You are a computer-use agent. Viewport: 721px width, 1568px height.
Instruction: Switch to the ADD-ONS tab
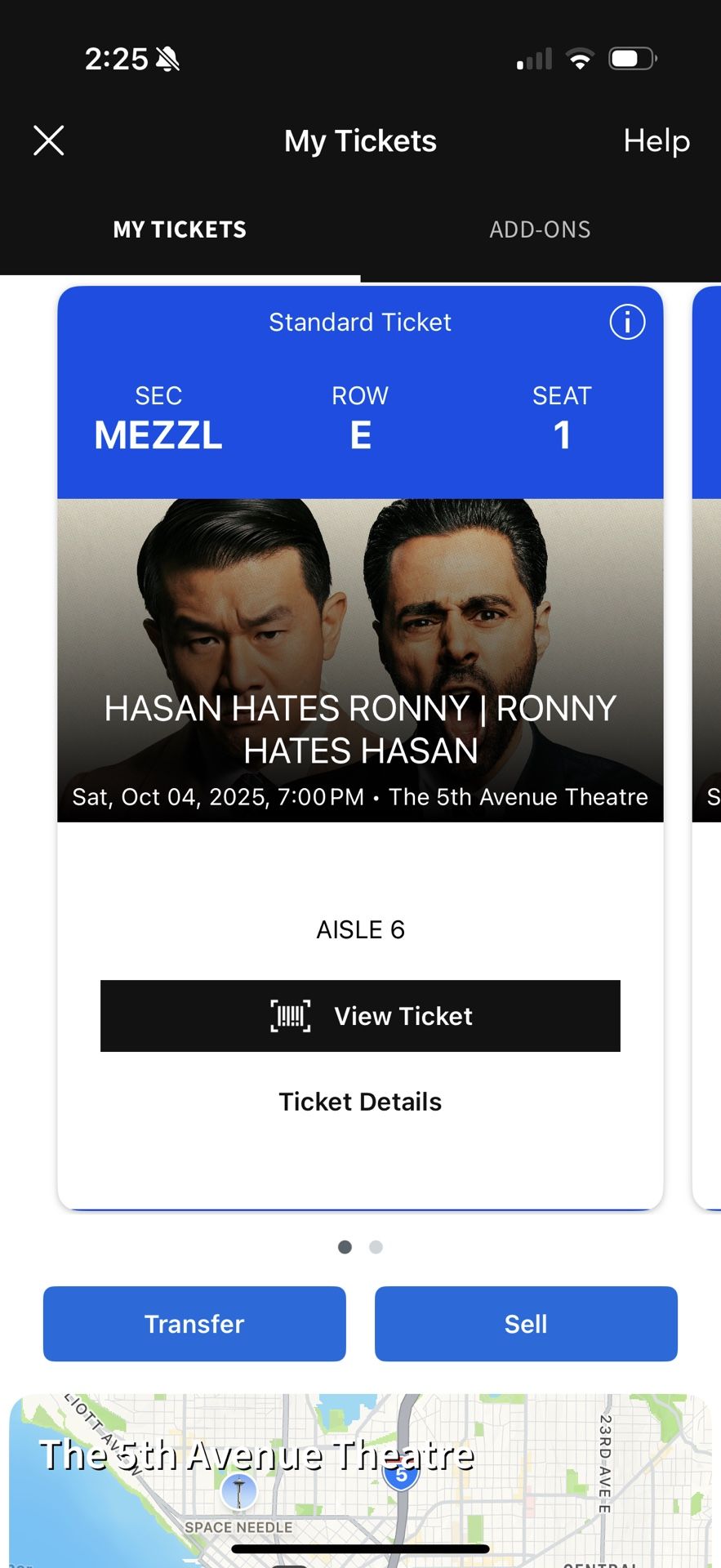[540, 229]
